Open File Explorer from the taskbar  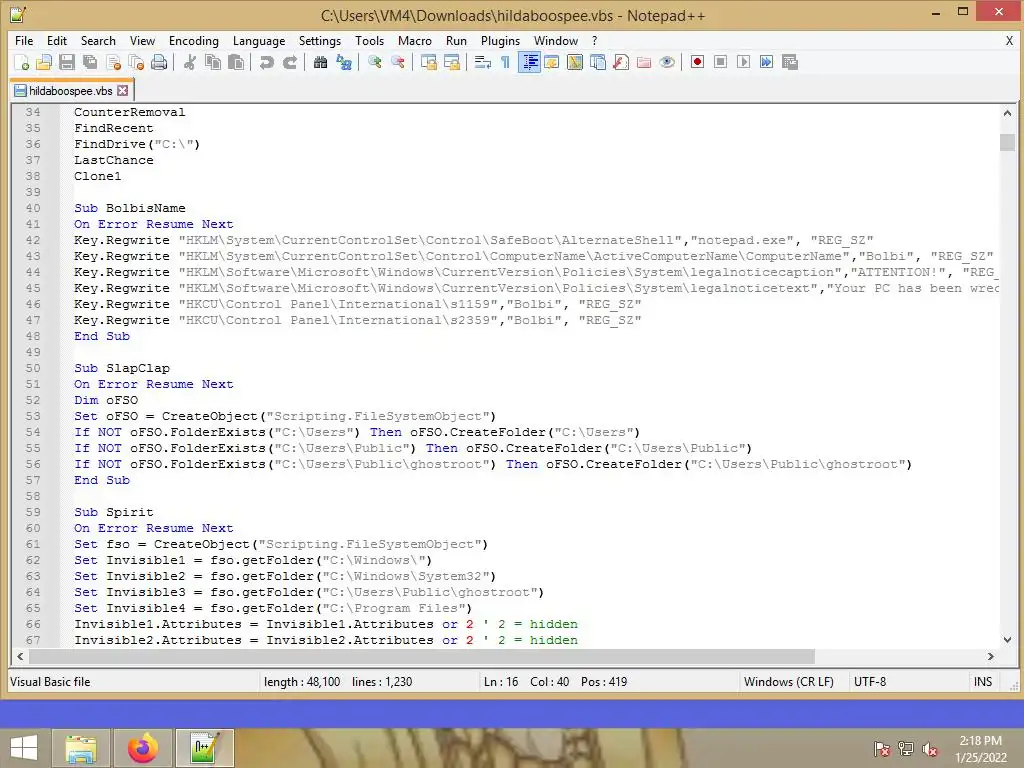(x=82, y=748)
